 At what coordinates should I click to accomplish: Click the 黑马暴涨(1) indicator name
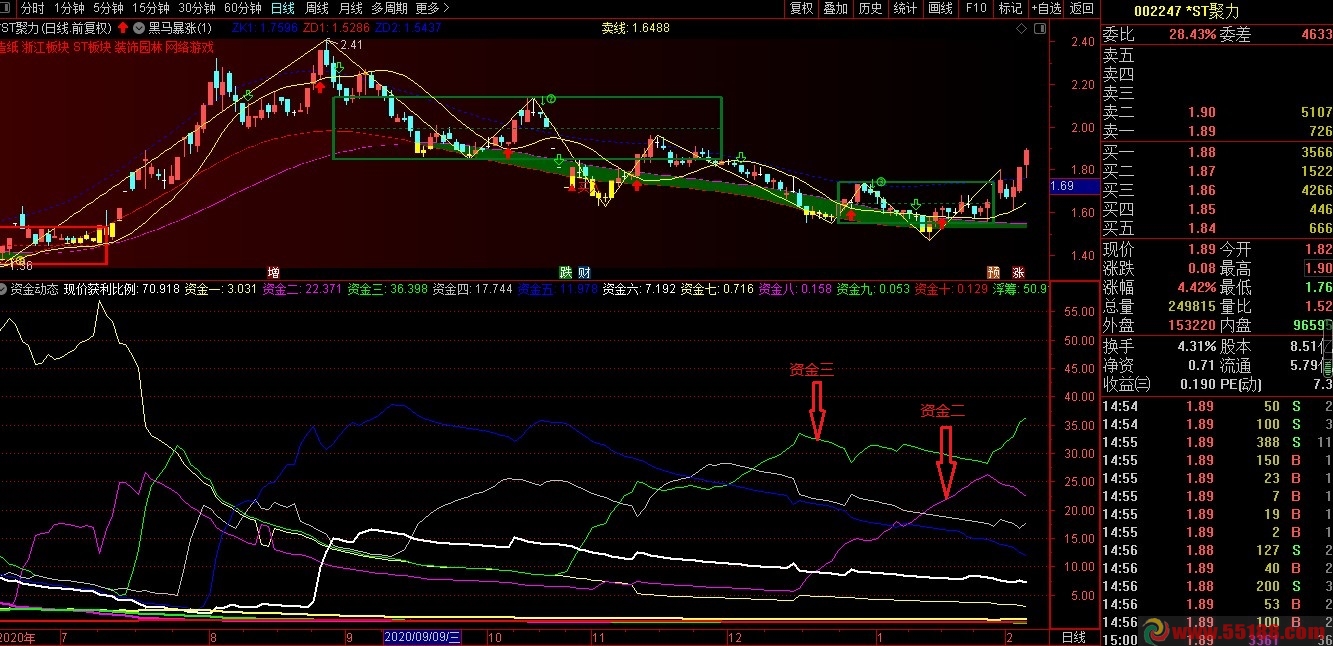coord(180,28)
